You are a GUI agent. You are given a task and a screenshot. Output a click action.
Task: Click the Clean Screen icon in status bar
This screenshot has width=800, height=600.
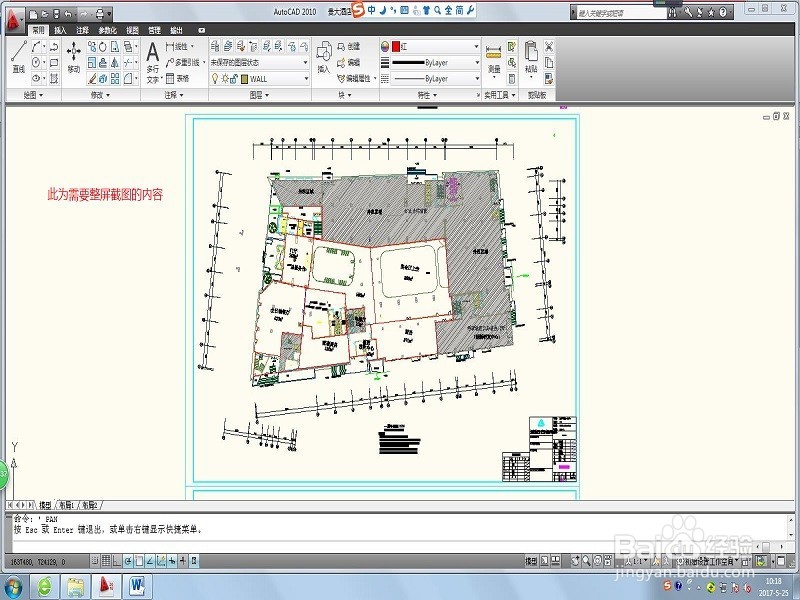781,561
